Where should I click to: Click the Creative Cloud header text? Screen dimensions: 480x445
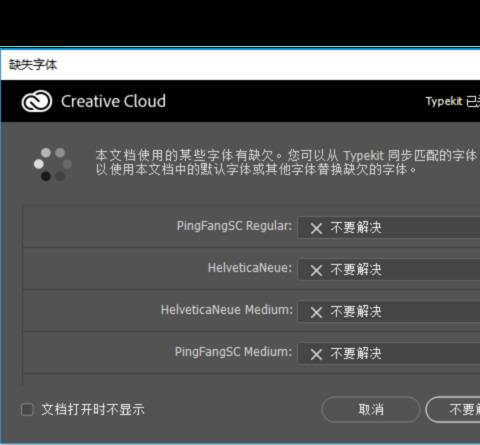113,101
